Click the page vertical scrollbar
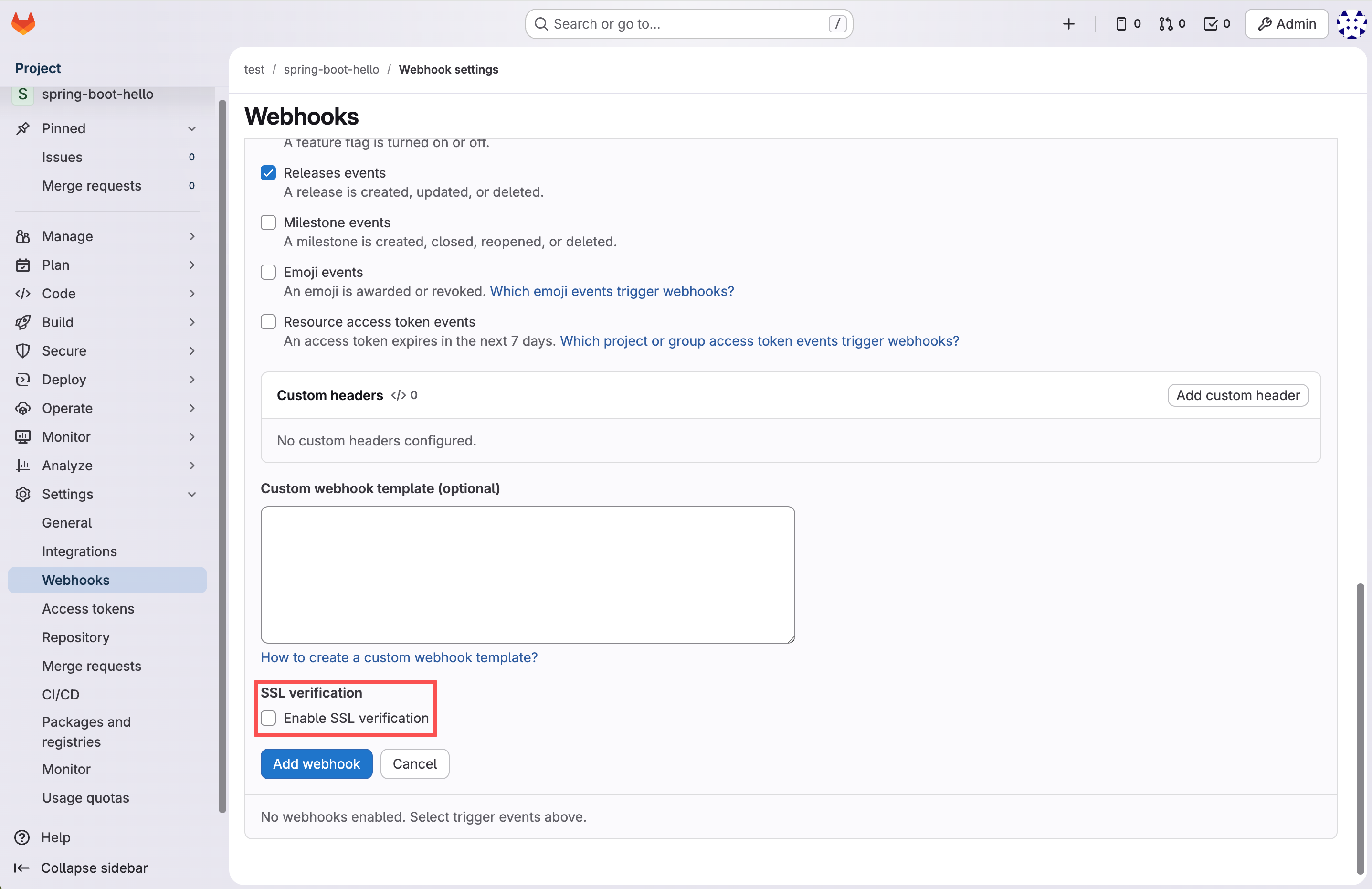Screen dimensions: 1372x889 pos(1360,726)
